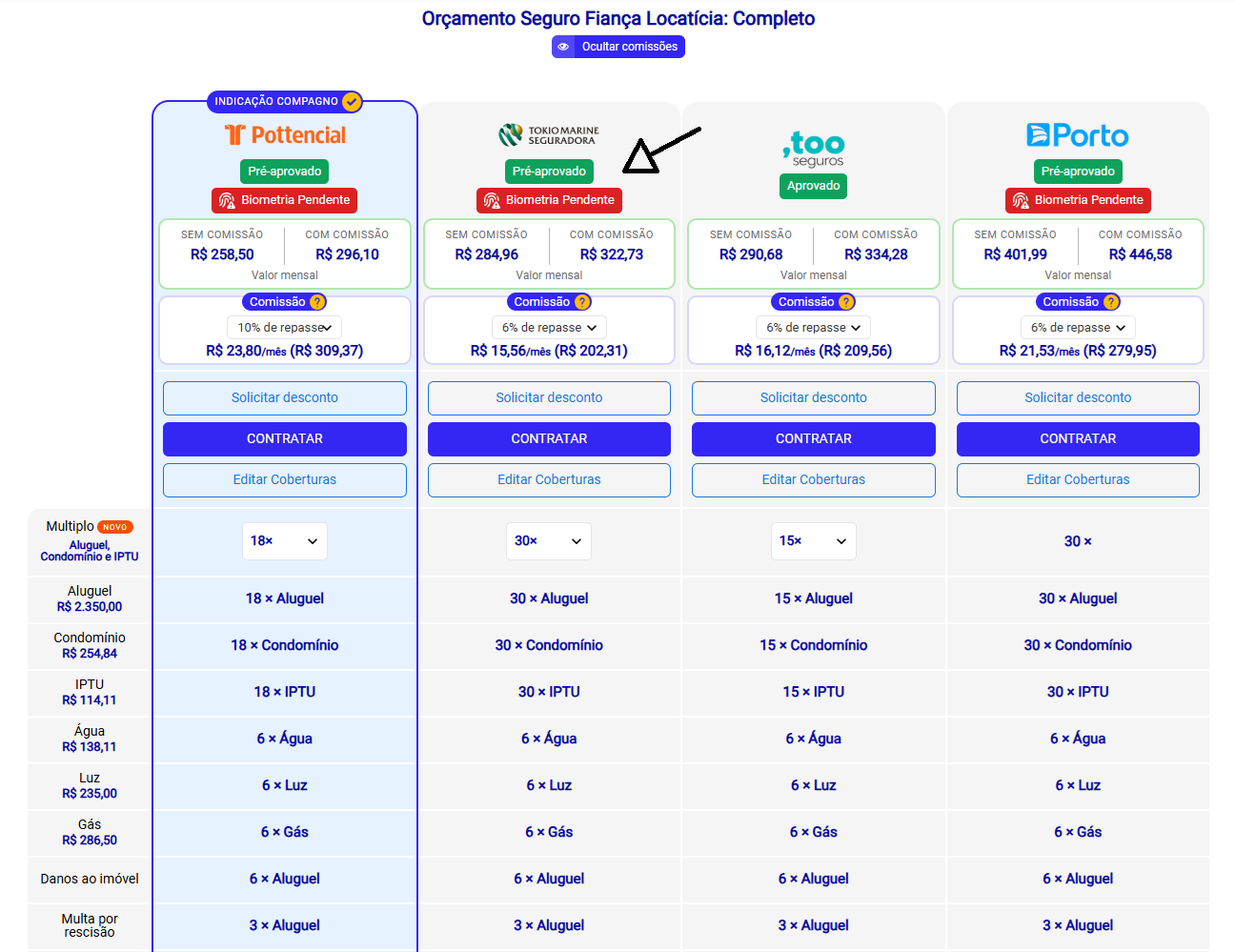Click Multa por rescisão row label
1235x952 pixels.
point(90,925)
